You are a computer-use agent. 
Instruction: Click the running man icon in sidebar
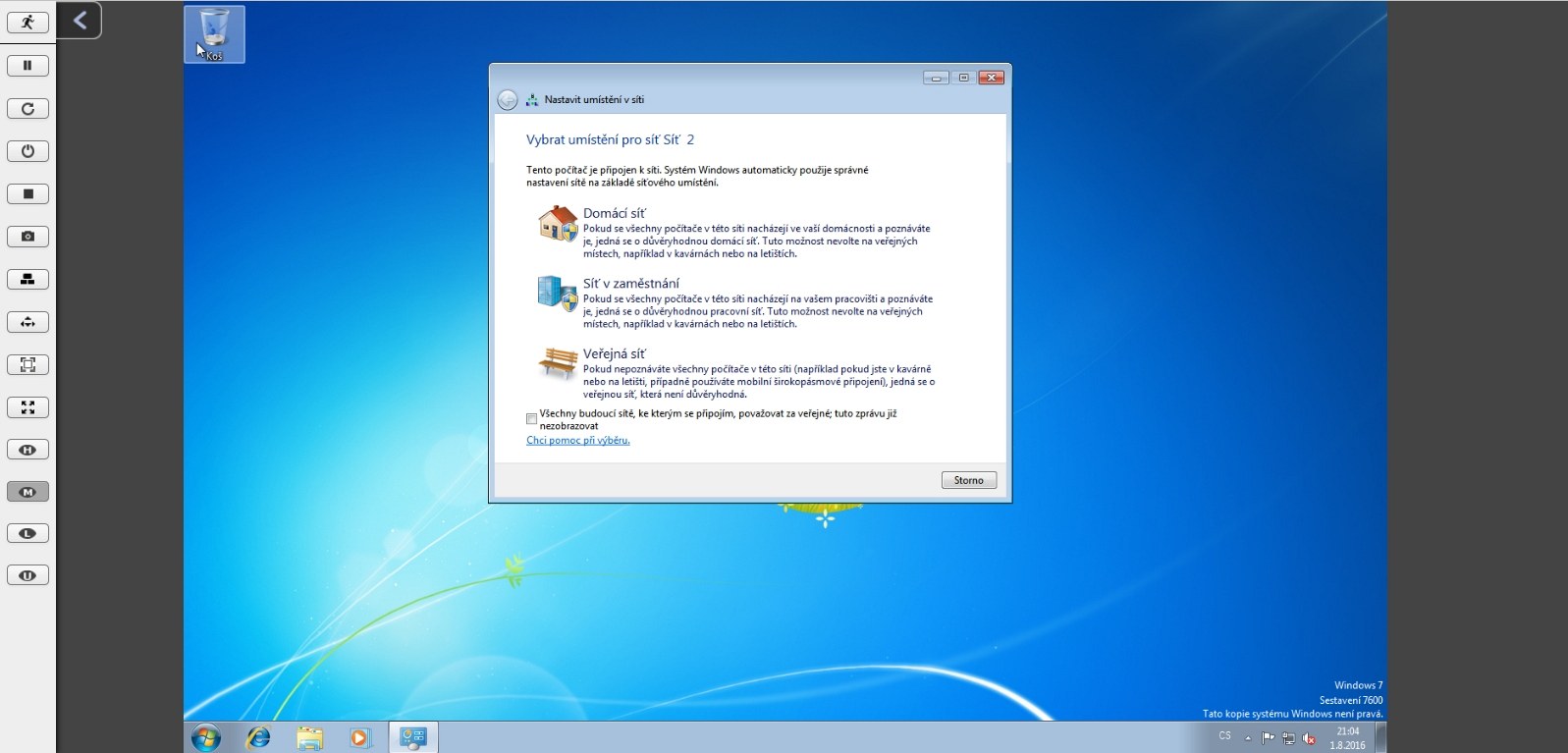click(x=27, y=23)
